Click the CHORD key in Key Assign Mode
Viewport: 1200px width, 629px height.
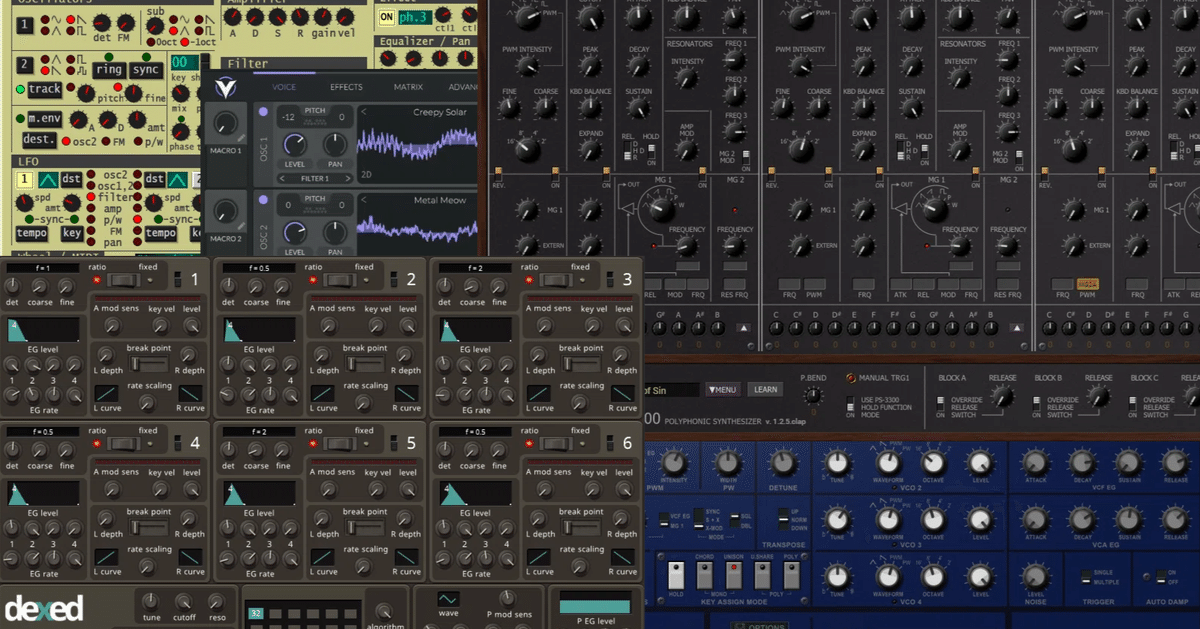point(704,576)
